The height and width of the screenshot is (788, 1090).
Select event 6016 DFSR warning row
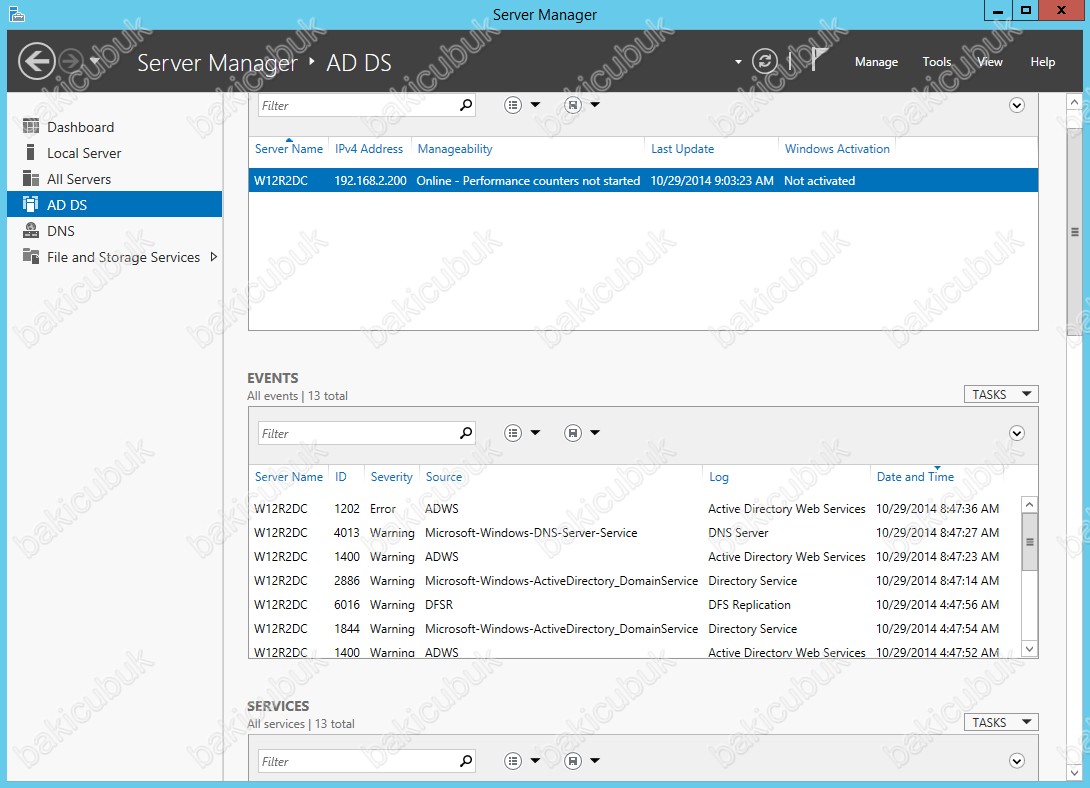(x=634, y=605)
